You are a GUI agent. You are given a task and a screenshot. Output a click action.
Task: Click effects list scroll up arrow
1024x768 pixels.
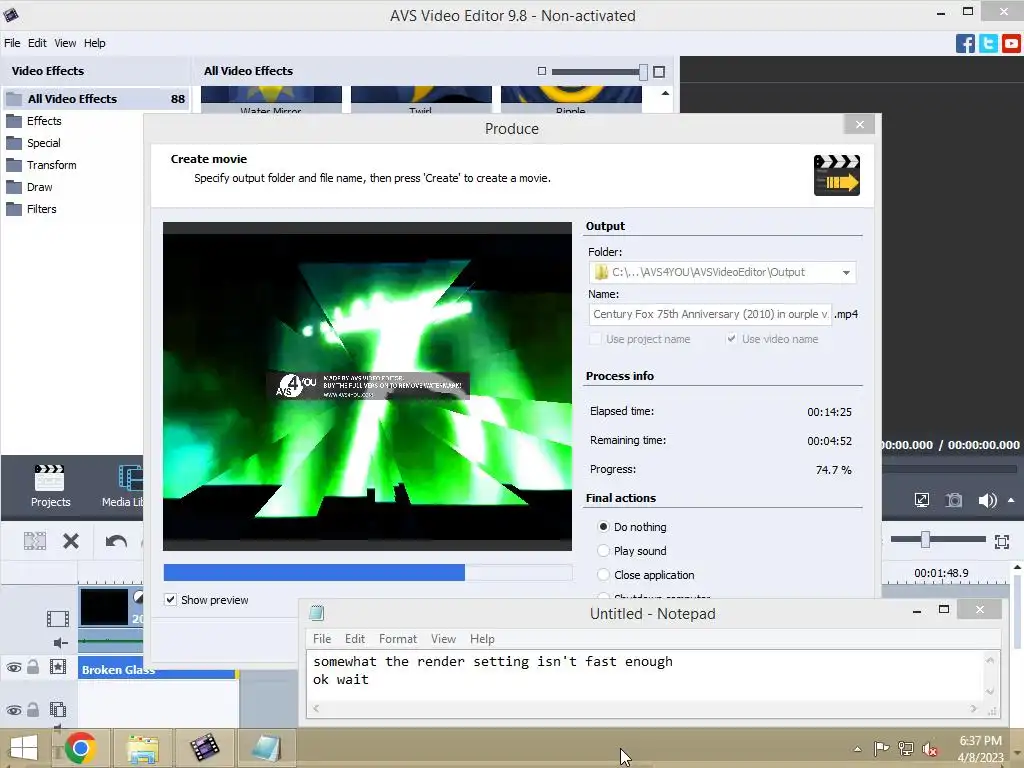[665, 93]
